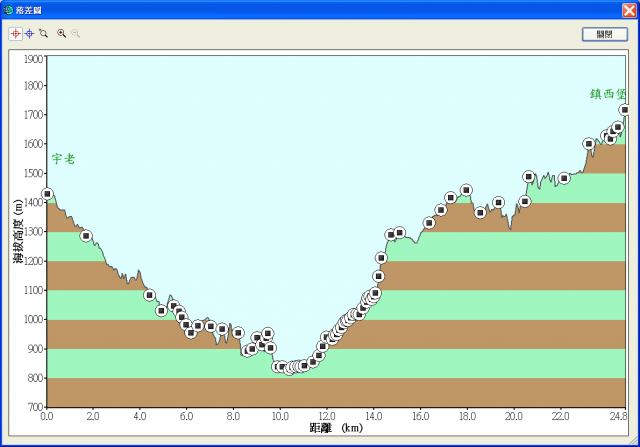Select the waypoint near 16.4 km at 1330 m
640x447 pixels.
tap(429, 223)
